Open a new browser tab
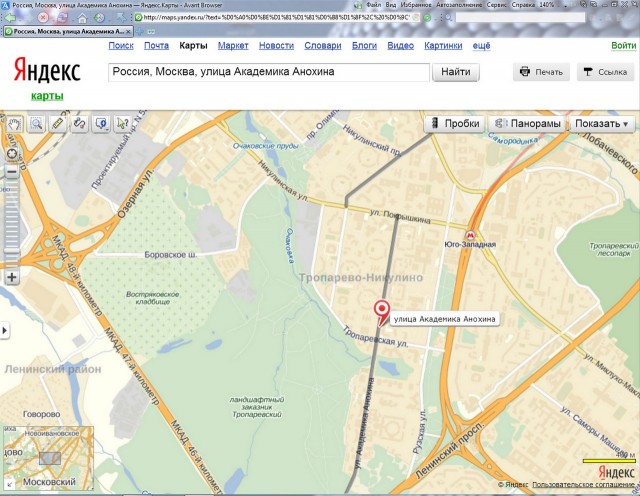This screenshot has height=496, width=640. tap(140, 31)
